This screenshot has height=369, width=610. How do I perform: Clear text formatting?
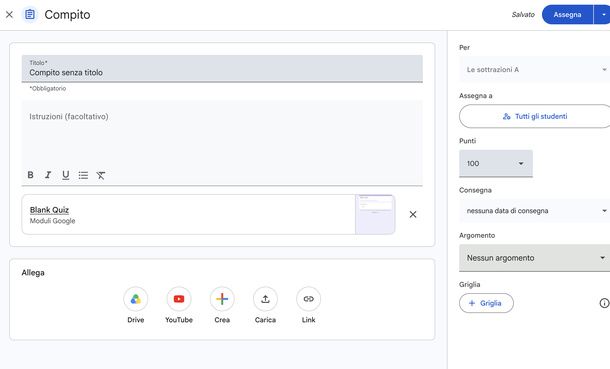[101, 175]
